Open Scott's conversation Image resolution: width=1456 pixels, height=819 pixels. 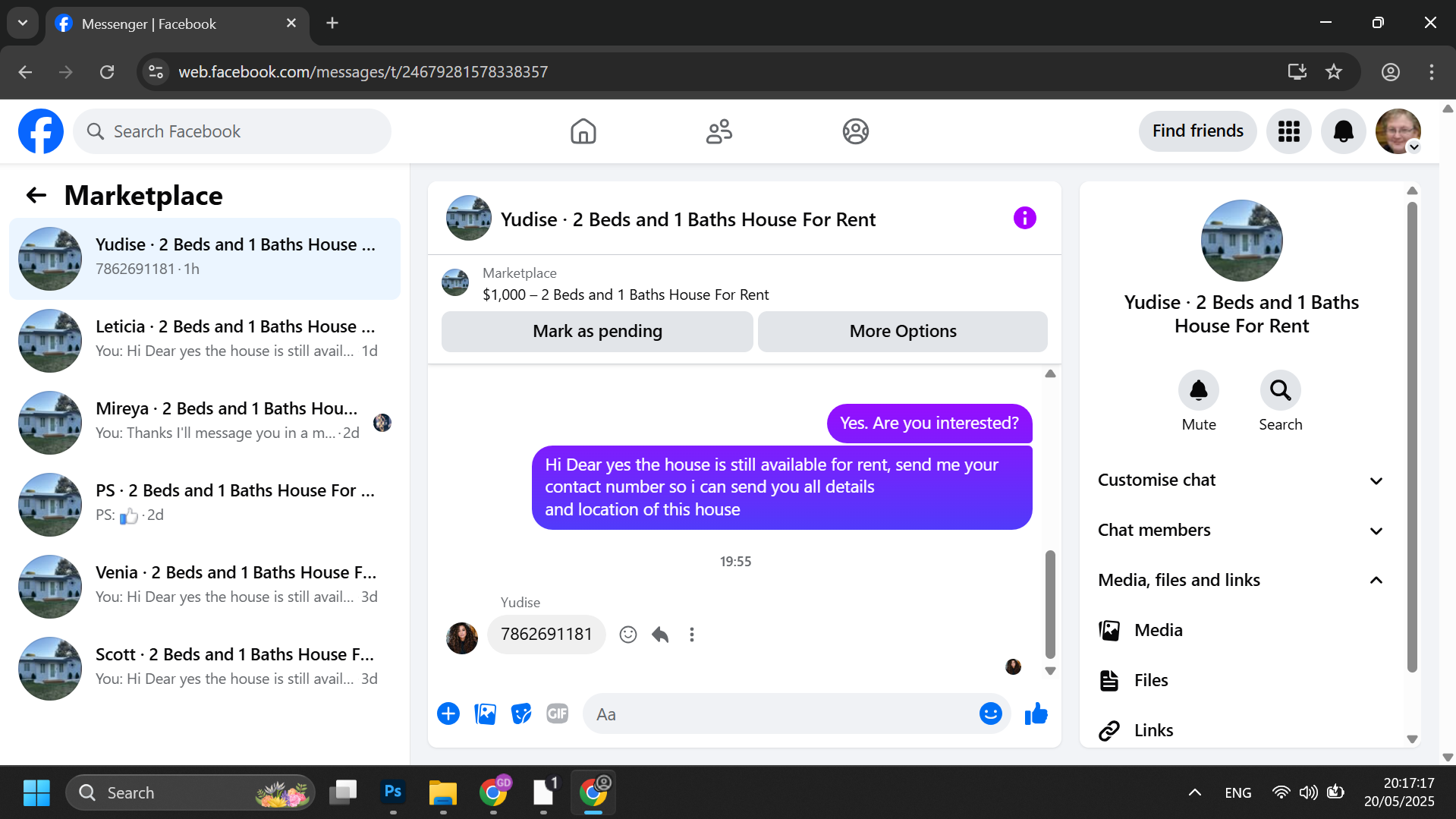205,669
